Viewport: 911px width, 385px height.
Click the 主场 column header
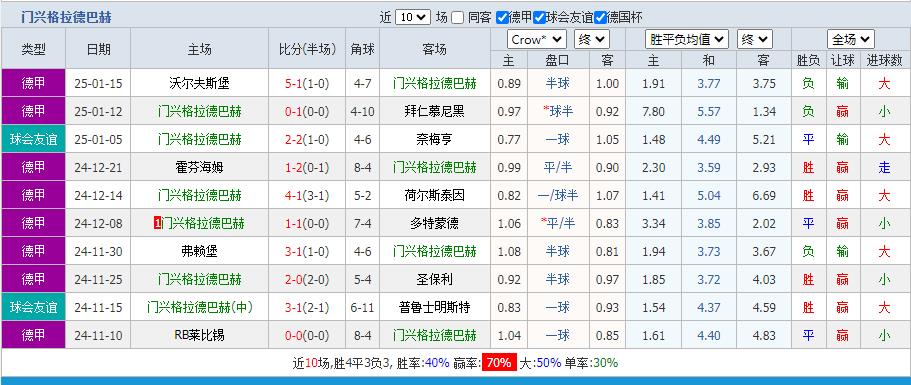click(199, 49)
